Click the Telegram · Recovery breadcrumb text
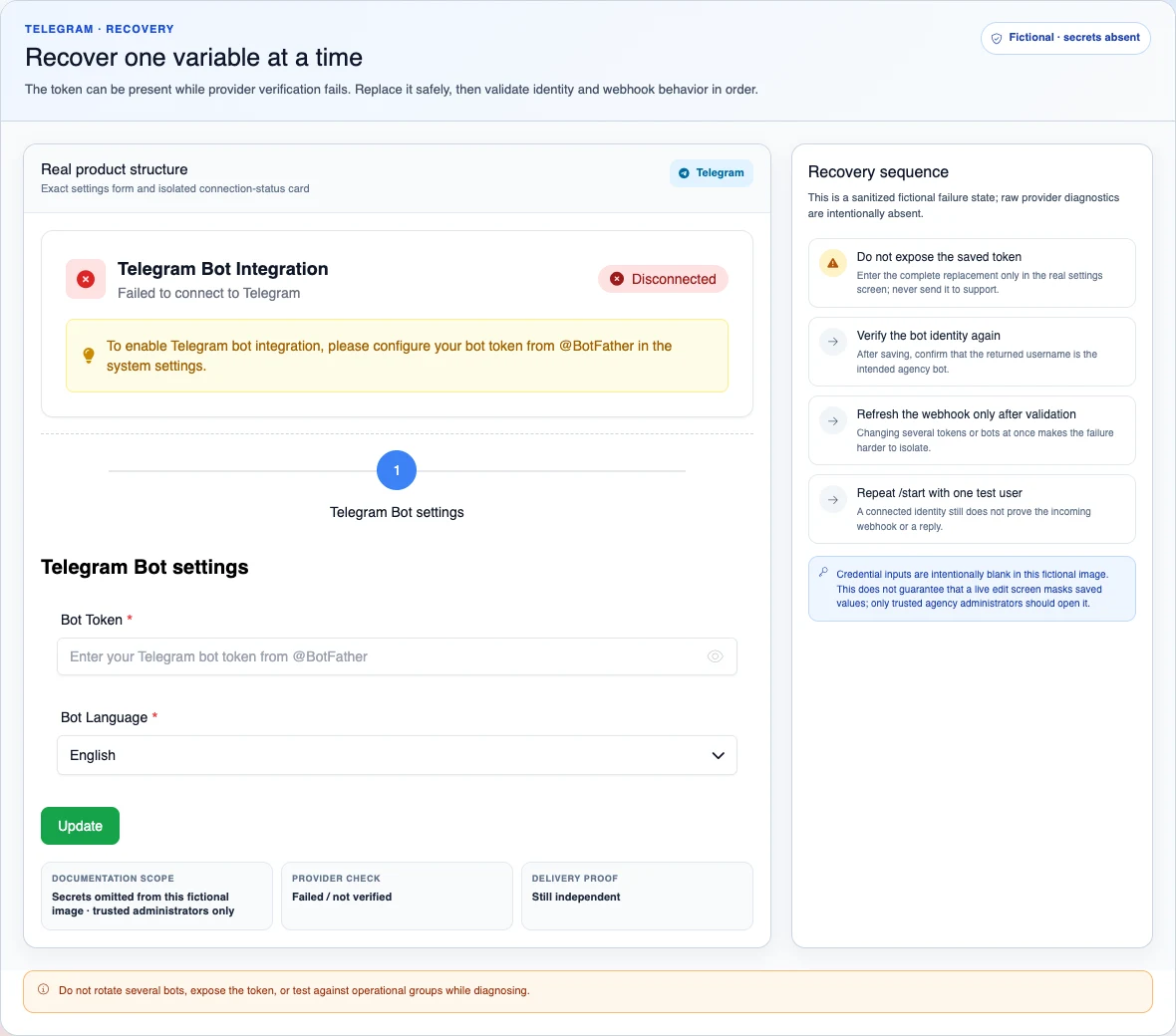 pyautogui.click(x=99, y=29)
